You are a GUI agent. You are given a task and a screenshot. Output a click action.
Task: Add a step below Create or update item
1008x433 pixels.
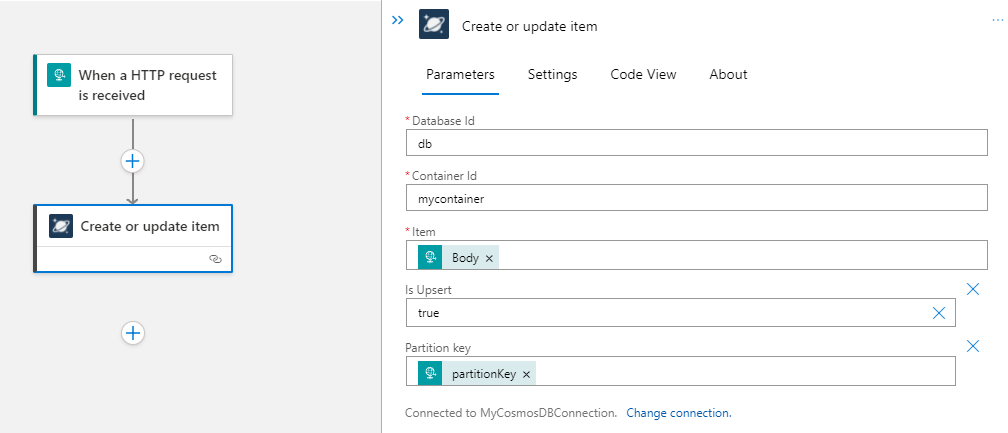132,333
